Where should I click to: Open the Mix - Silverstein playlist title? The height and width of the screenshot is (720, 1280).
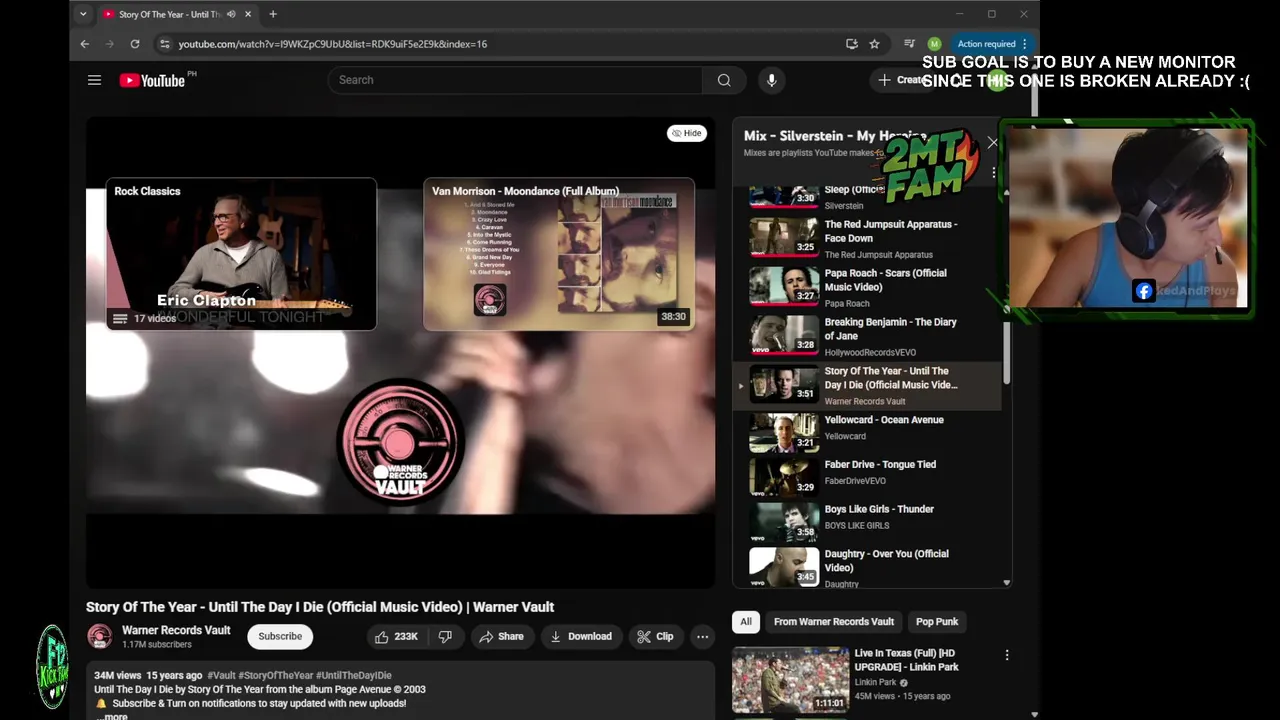click(835, 136)
